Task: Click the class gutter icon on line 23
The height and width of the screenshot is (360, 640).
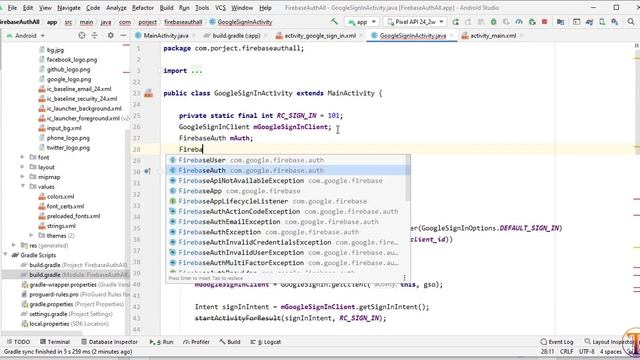Action: click(149, 93)
